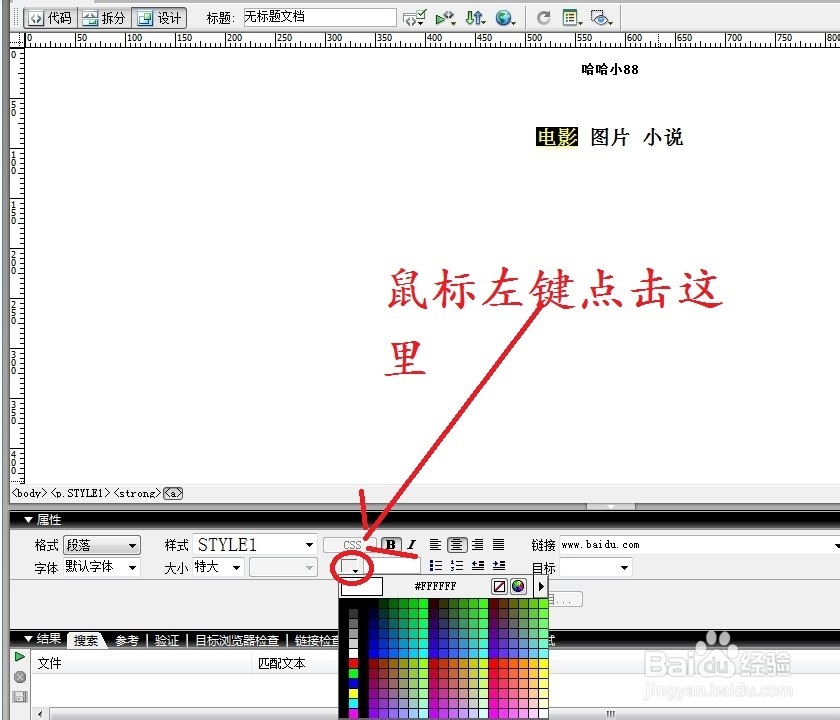Click the #FFFFFF hex value in picker
The image size is (840, 720).
436,587
